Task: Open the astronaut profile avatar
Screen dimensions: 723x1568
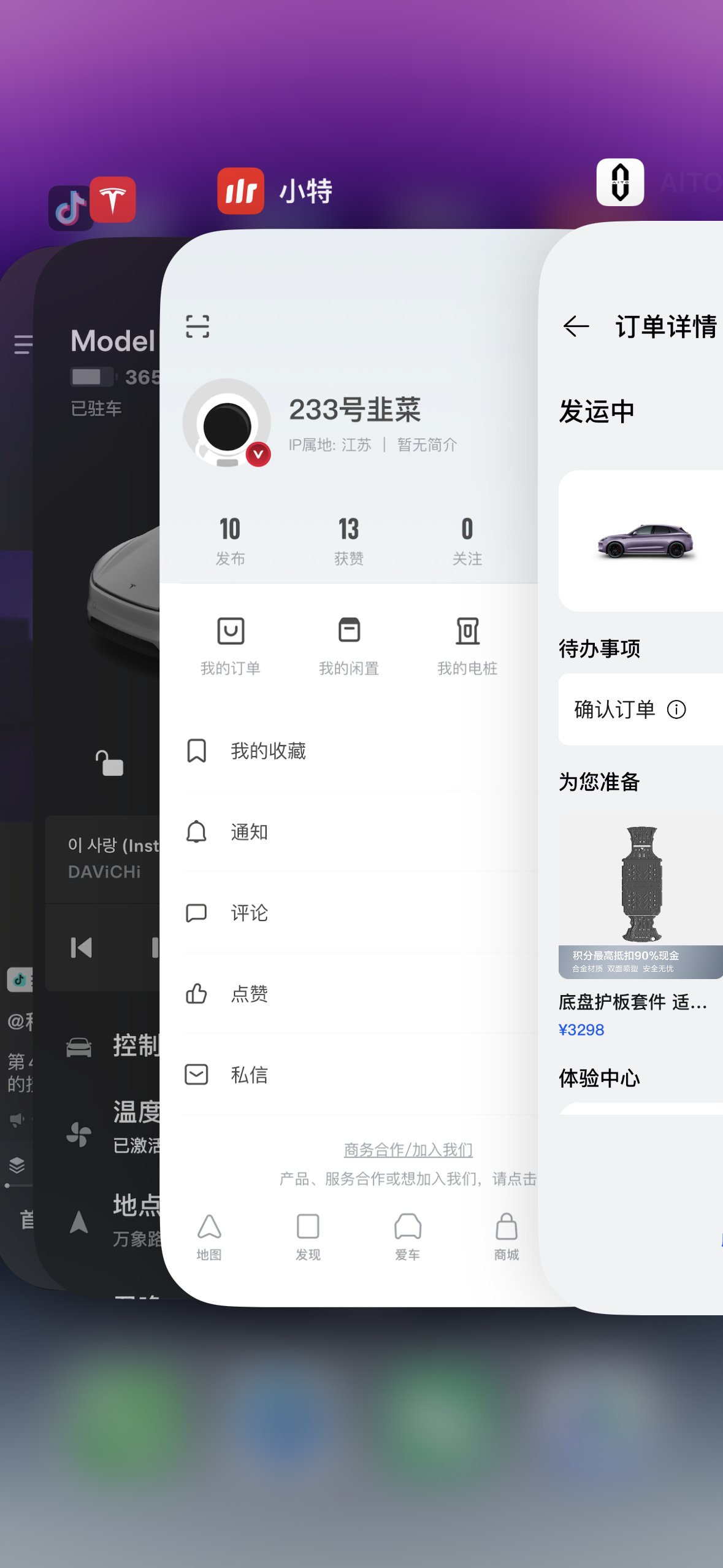Action: coord(227,423)
